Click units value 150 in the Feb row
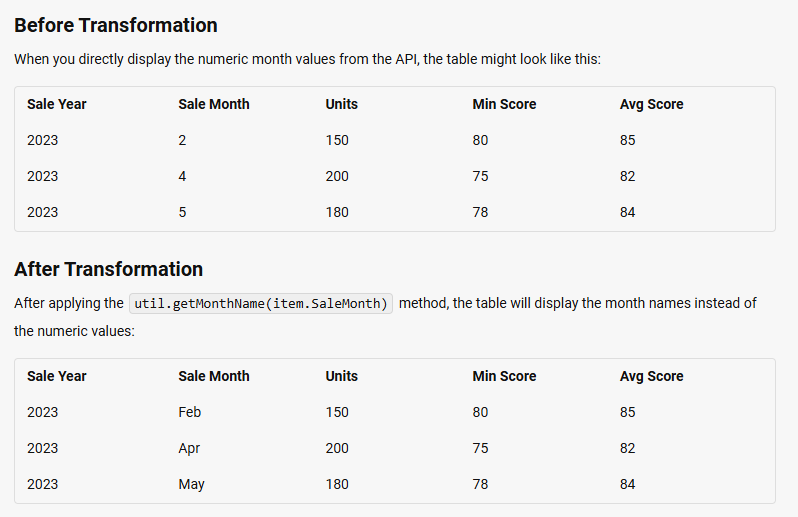The height and width of the screenshot is (517, 798). [337, 412]
